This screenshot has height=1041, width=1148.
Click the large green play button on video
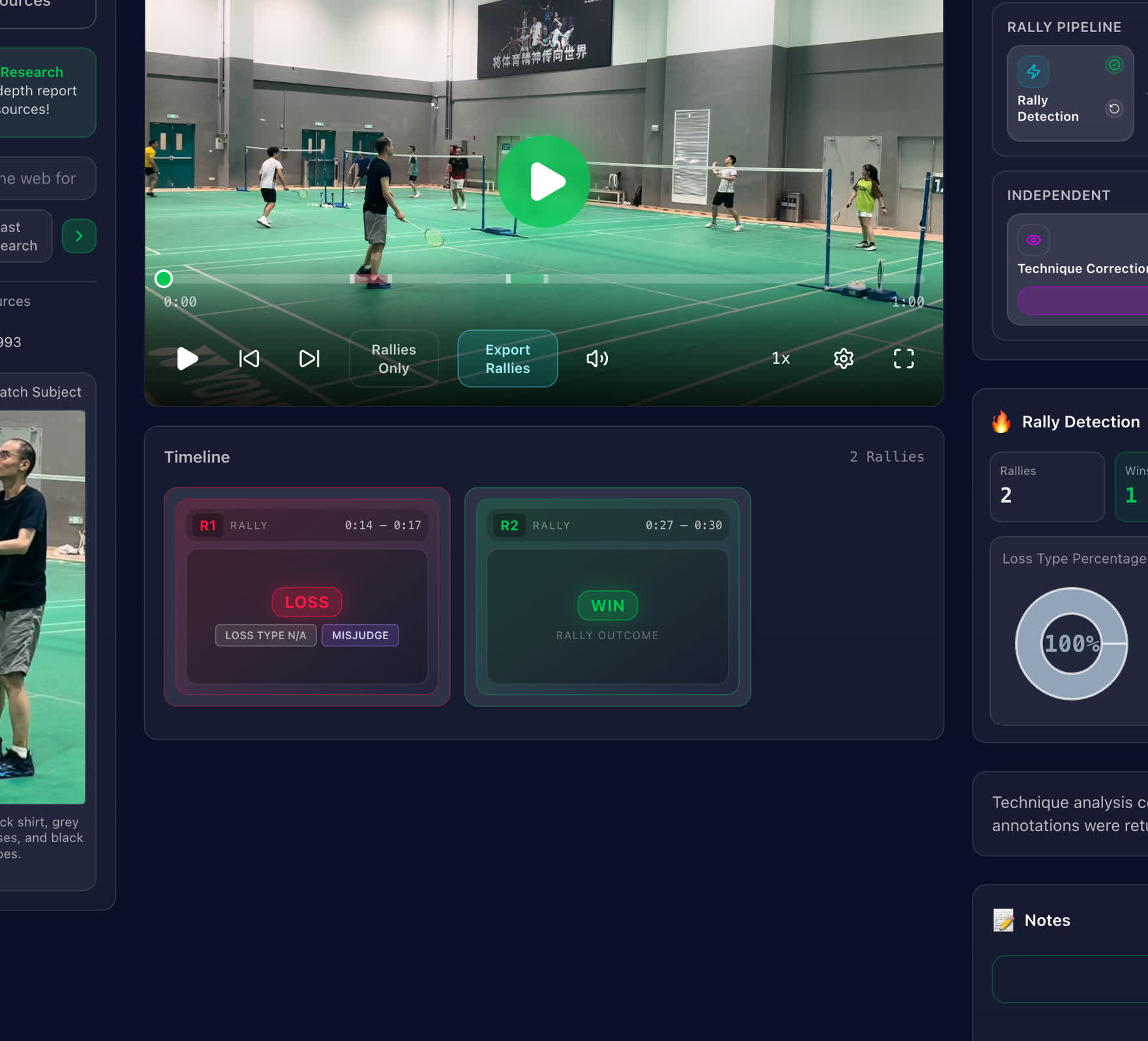click(543, 181)
